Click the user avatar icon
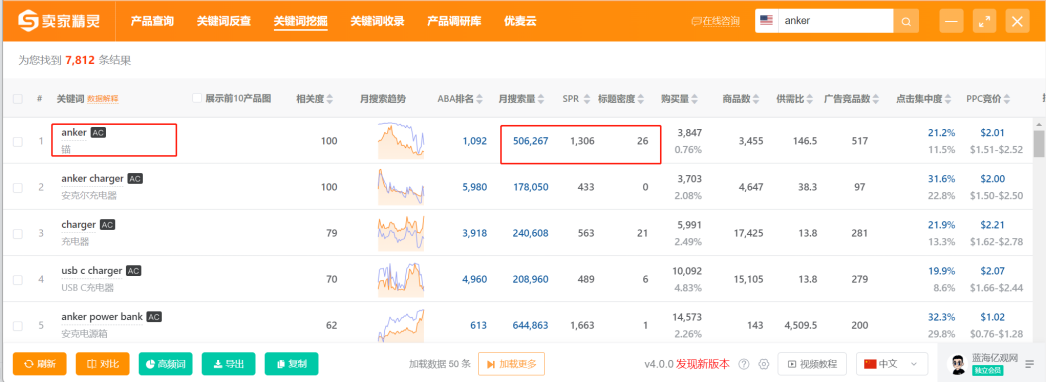 click(958, 365)
